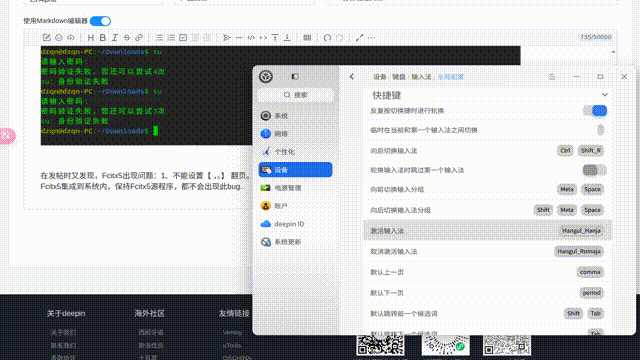Screen dimensions: 640x360
Task: Toggle 轮换输入法时跳过第一个输入法 switch
Action: [595, 170]
